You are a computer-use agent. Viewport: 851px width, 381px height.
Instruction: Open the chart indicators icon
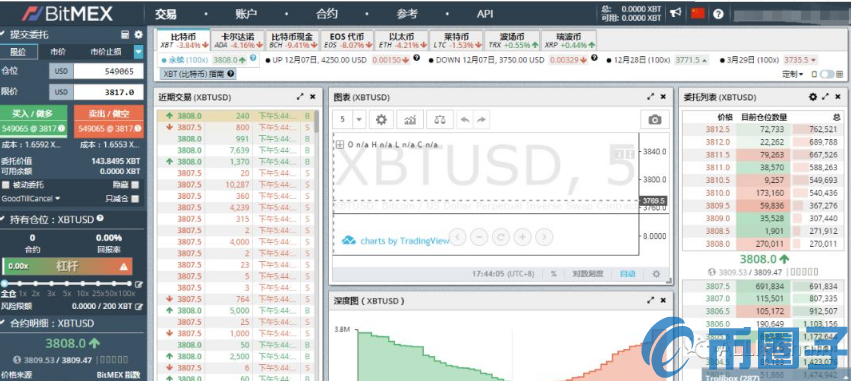(410, 119)
